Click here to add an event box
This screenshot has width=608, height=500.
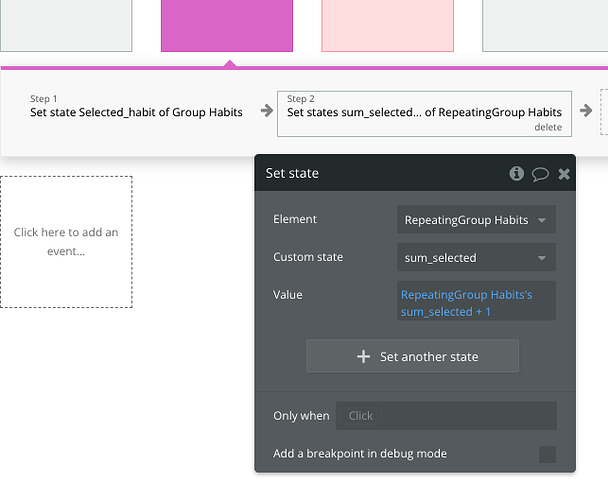coord(66,241)
